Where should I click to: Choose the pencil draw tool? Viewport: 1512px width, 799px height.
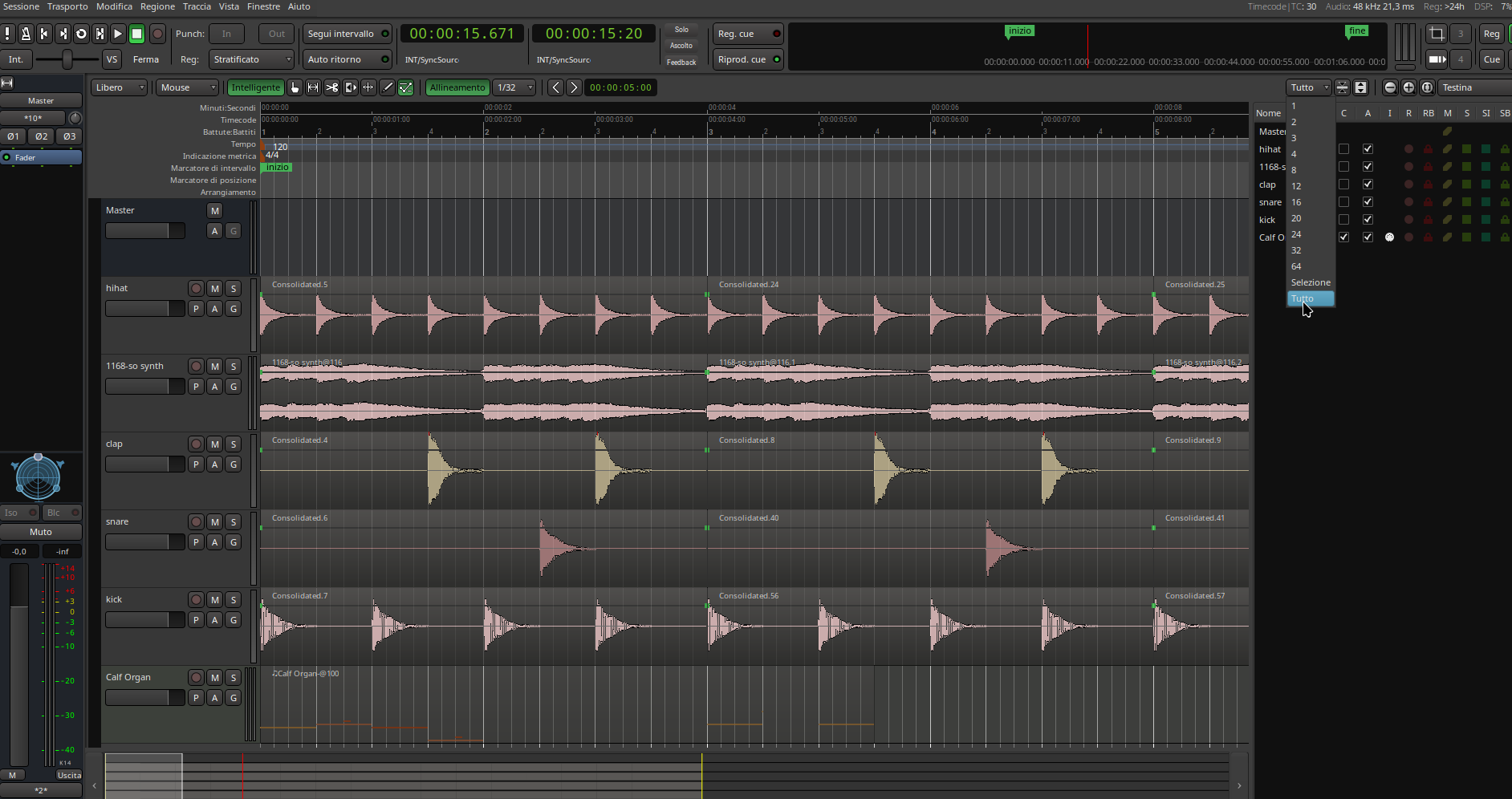tap(387, 87)
